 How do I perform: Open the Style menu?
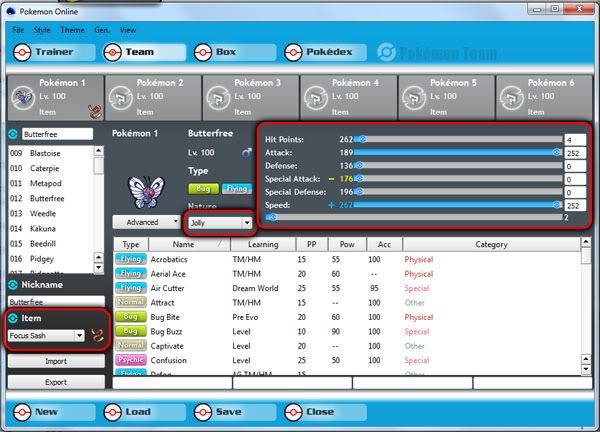point(42,30)
